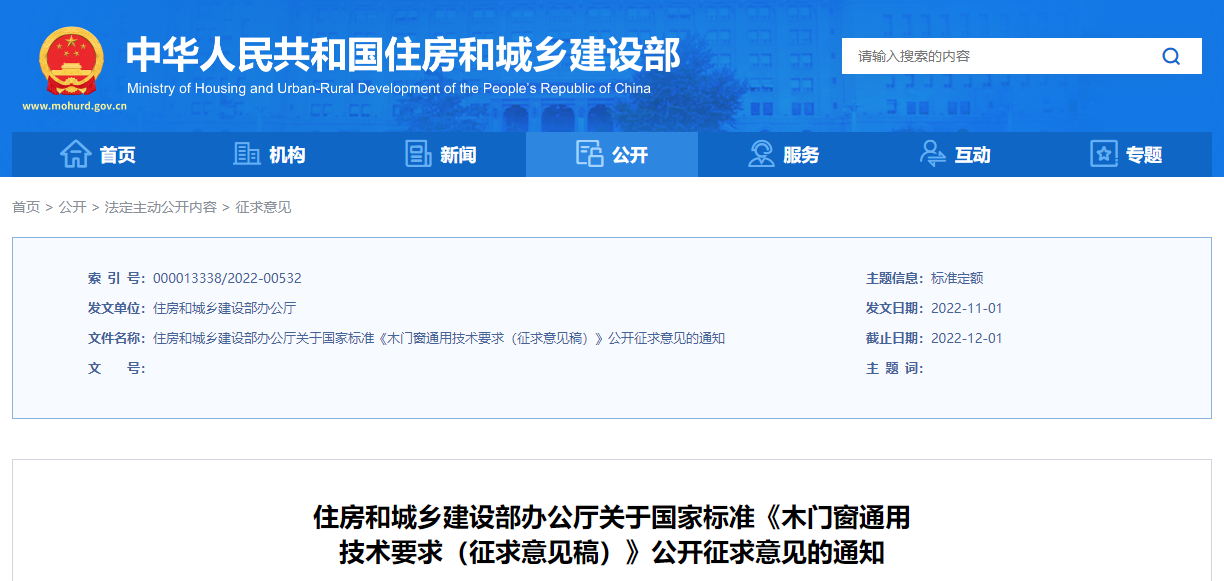Click the 截止日期 label
This screenshot has height=581, width=1224.
[895, 338]
